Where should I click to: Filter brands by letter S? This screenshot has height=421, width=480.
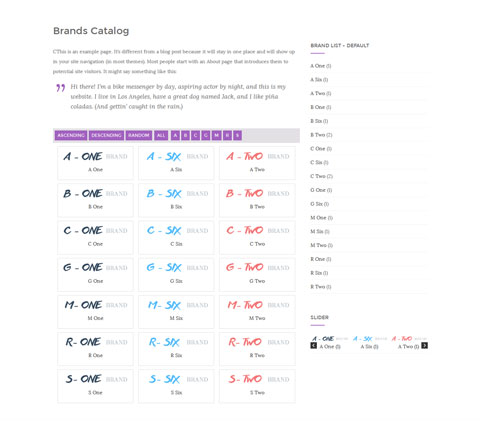pos(237,135)
